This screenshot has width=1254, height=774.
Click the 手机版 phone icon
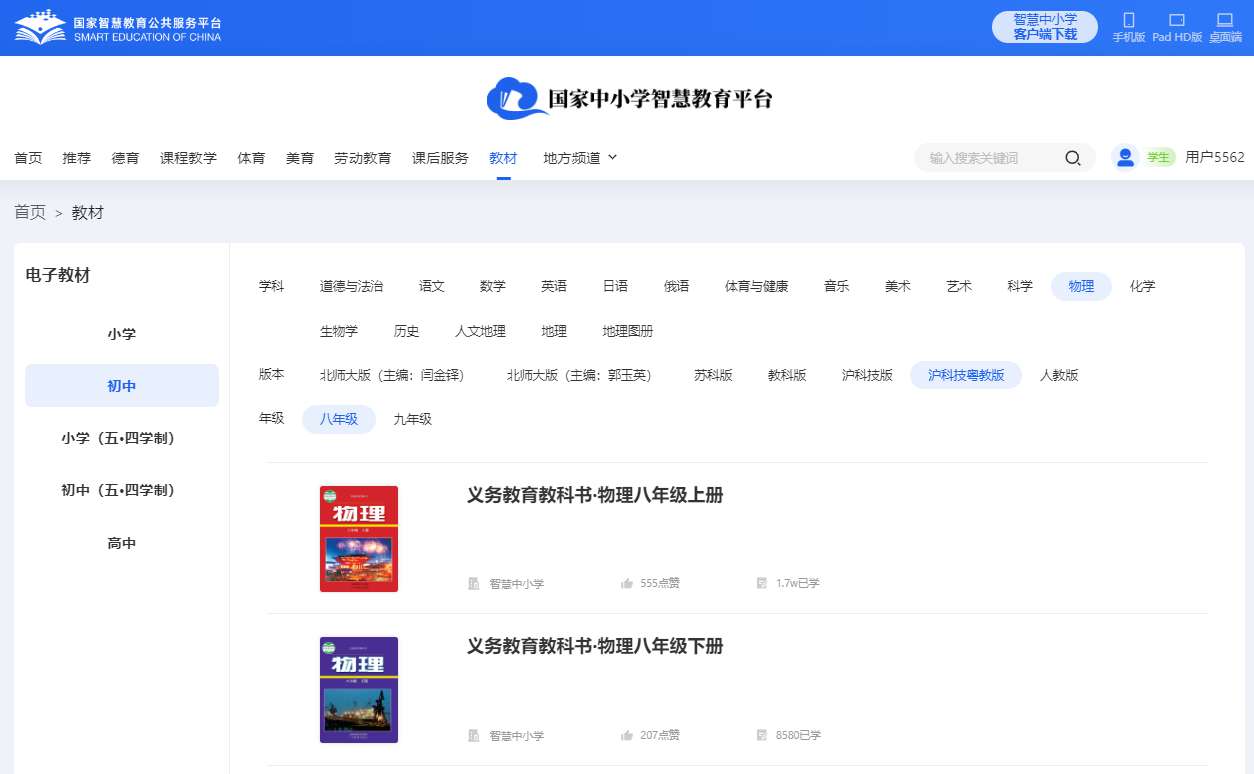1129,20
